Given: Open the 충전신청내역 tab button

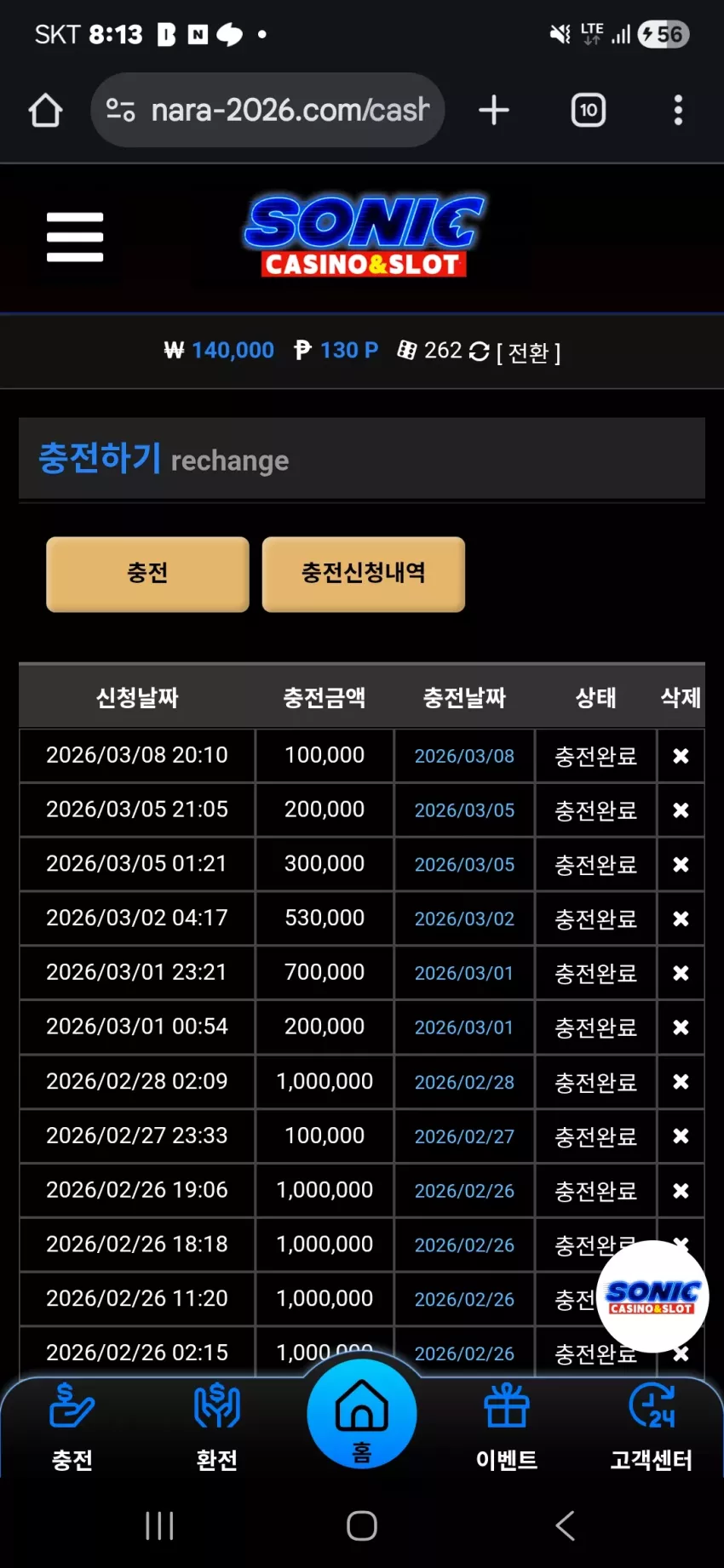Looking at the screenshot, I should click(x=364, y=574).
